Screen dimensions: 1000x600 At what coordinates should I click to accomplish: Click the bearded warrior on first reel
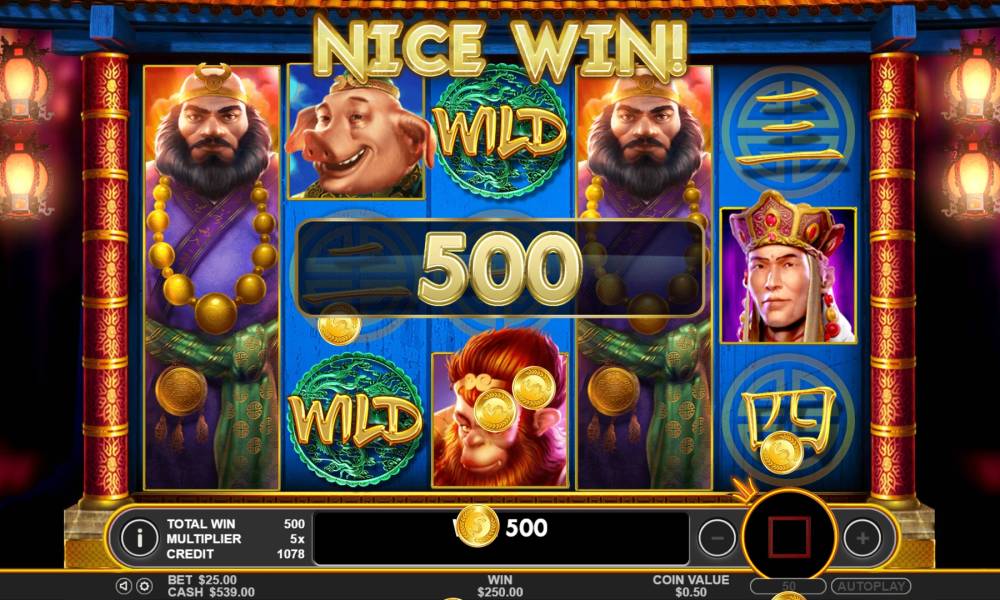212,276
